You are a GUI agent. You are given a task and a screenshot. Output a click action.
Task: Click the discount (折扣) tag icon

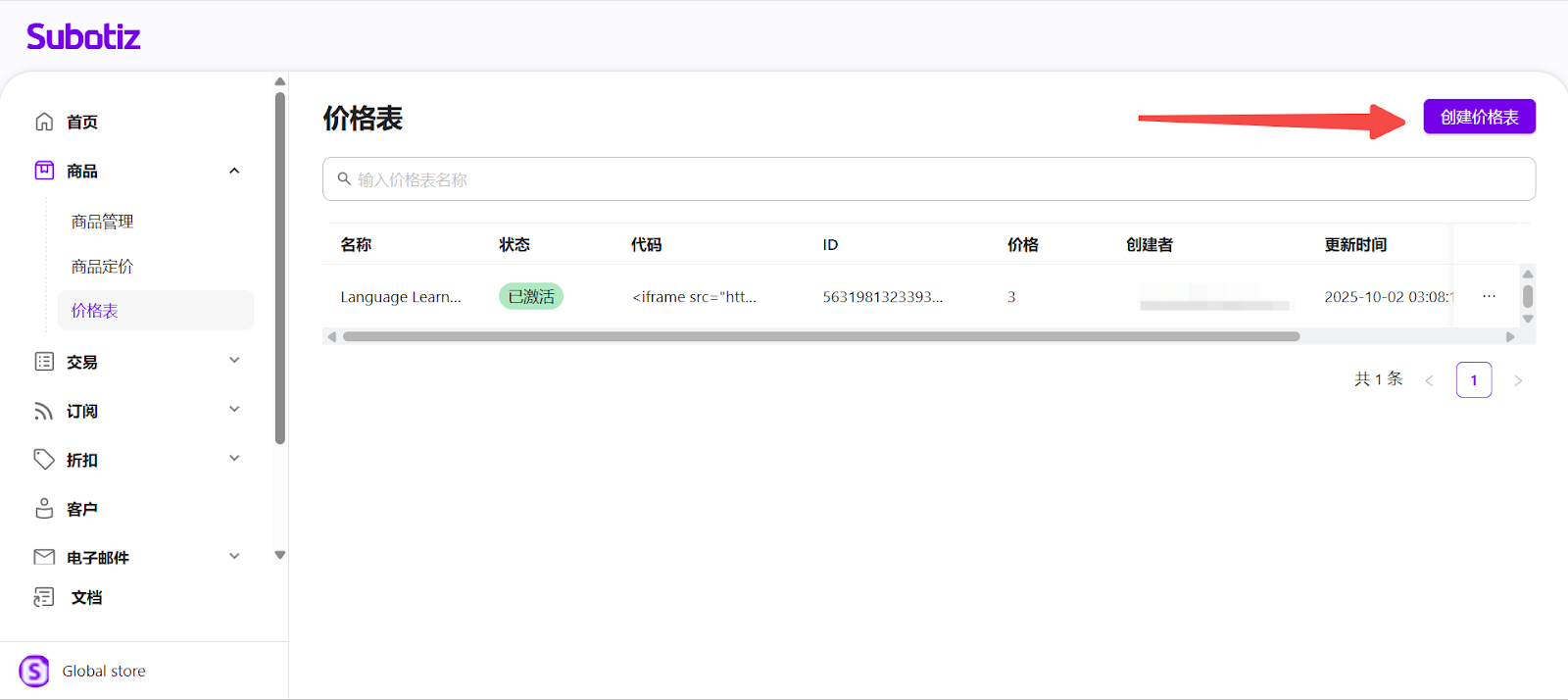click(x=44, y=459)
